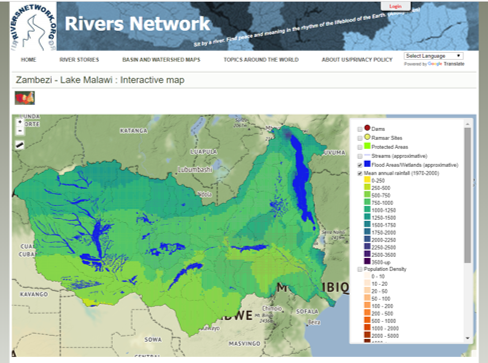Click the RiversNetwork.org logo

(x=33, y=27)
